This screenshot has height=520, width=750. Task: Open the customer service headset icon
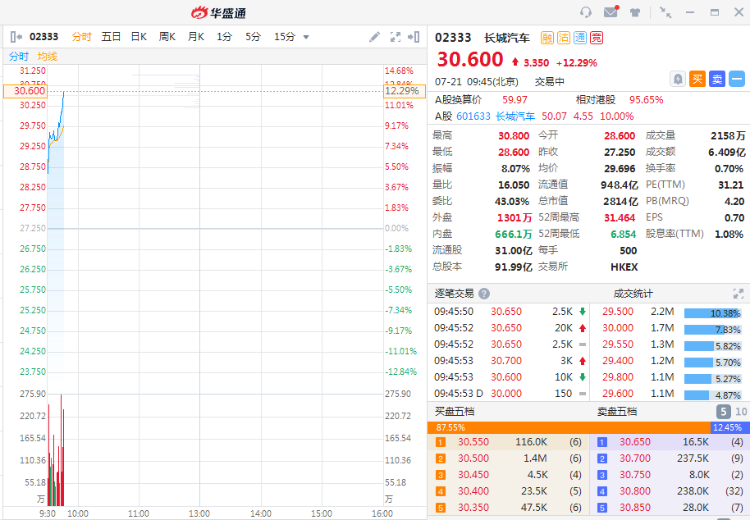(586, 12)
